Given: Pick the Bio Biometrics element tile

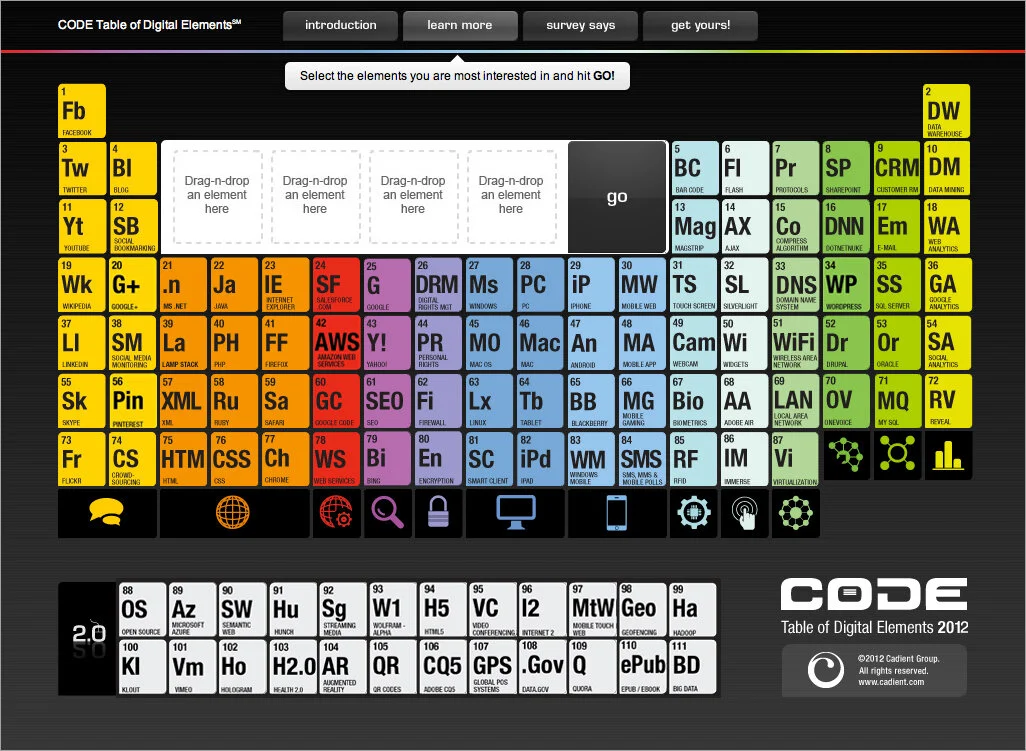Looking at the screenshot, I should 694,401.
